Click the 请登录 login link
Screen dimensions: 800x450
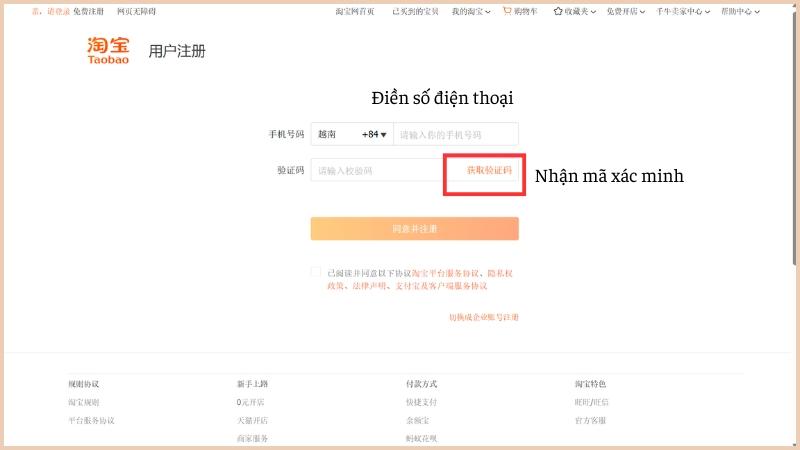click(x=59, y=11)
